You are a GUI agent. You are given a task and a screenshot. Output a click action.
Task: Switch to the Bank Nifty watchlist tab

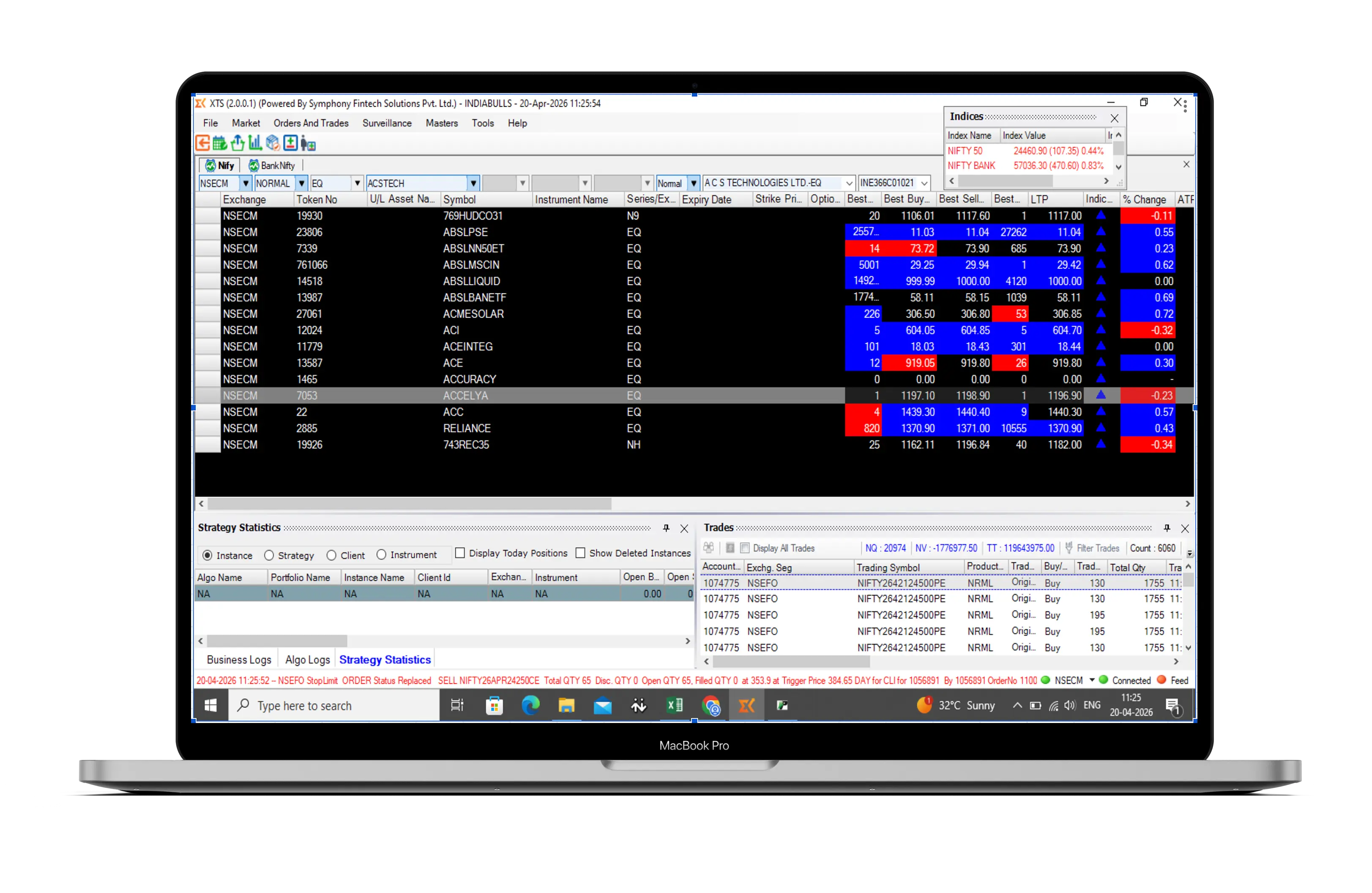click(x=272, y=165)
